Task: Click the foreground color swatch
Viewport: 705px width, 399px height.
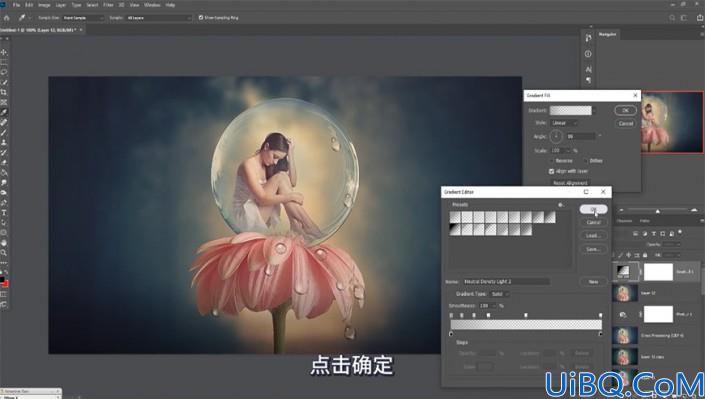Action: tap(2, 280)
